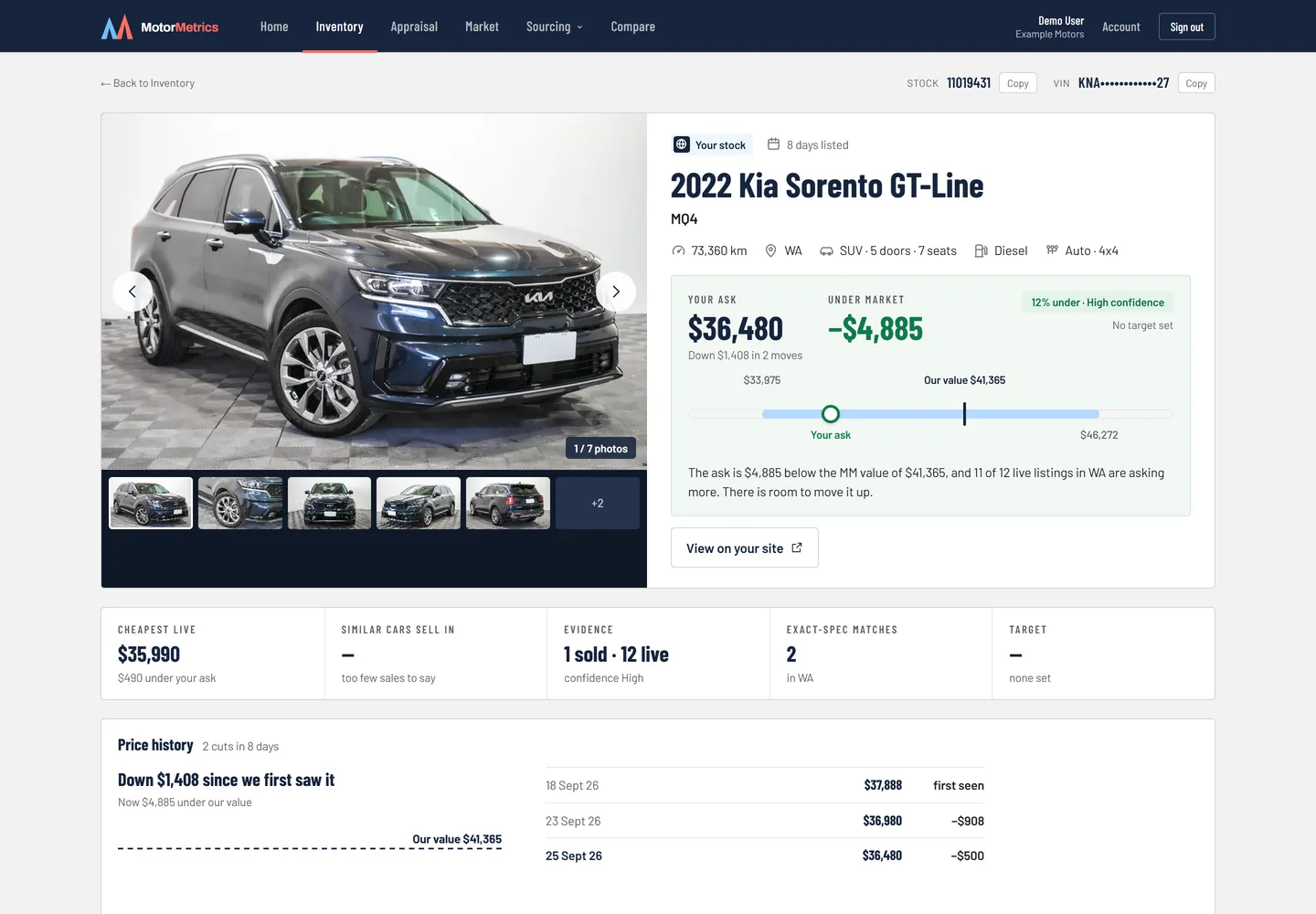Click the exact-spec matches value 2
This screenshot has width=1316, height=914.
791,654
